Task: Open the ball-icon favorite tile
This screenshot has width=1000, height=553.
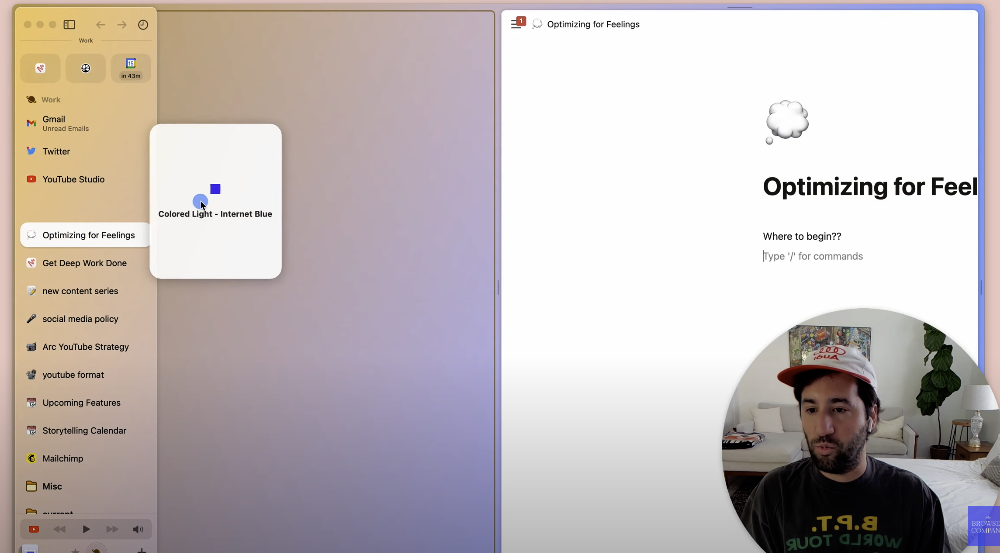Action: pyautogui.click(x=85, y=68)
